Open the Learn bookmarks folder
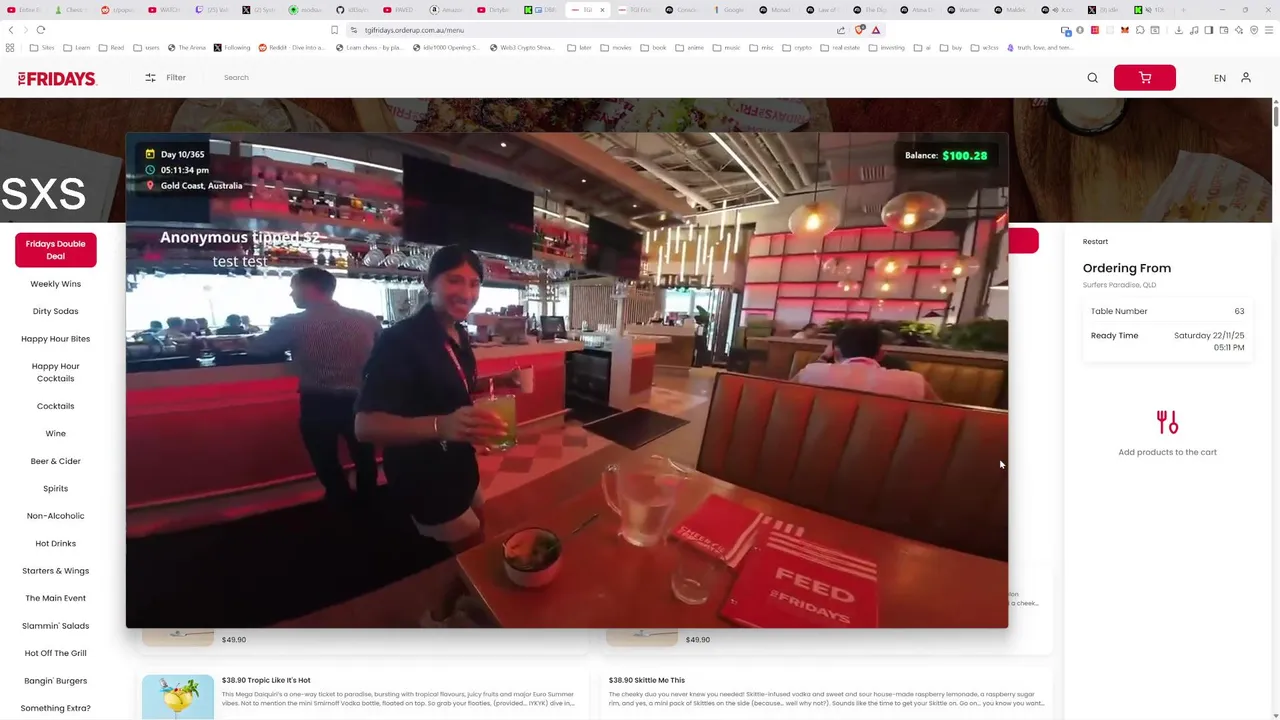 tap(76, 47)
